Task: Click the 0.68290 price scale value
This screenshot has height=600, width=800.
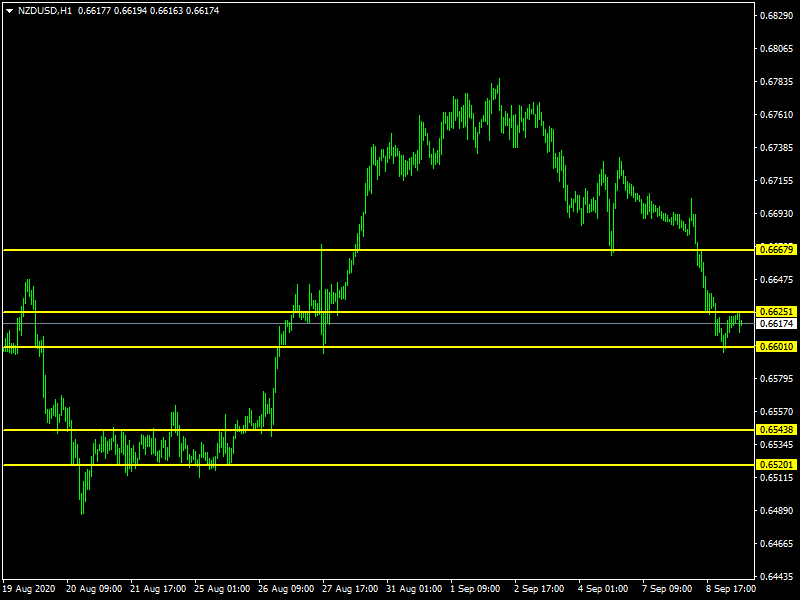Action: tap(777, 16)
